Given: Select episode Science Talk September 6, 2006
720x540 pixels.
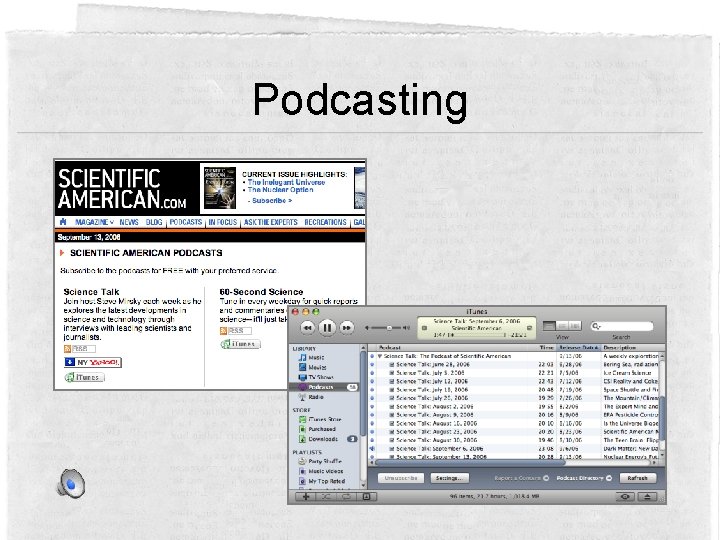Looking at the screenshot, I should 513,449.
